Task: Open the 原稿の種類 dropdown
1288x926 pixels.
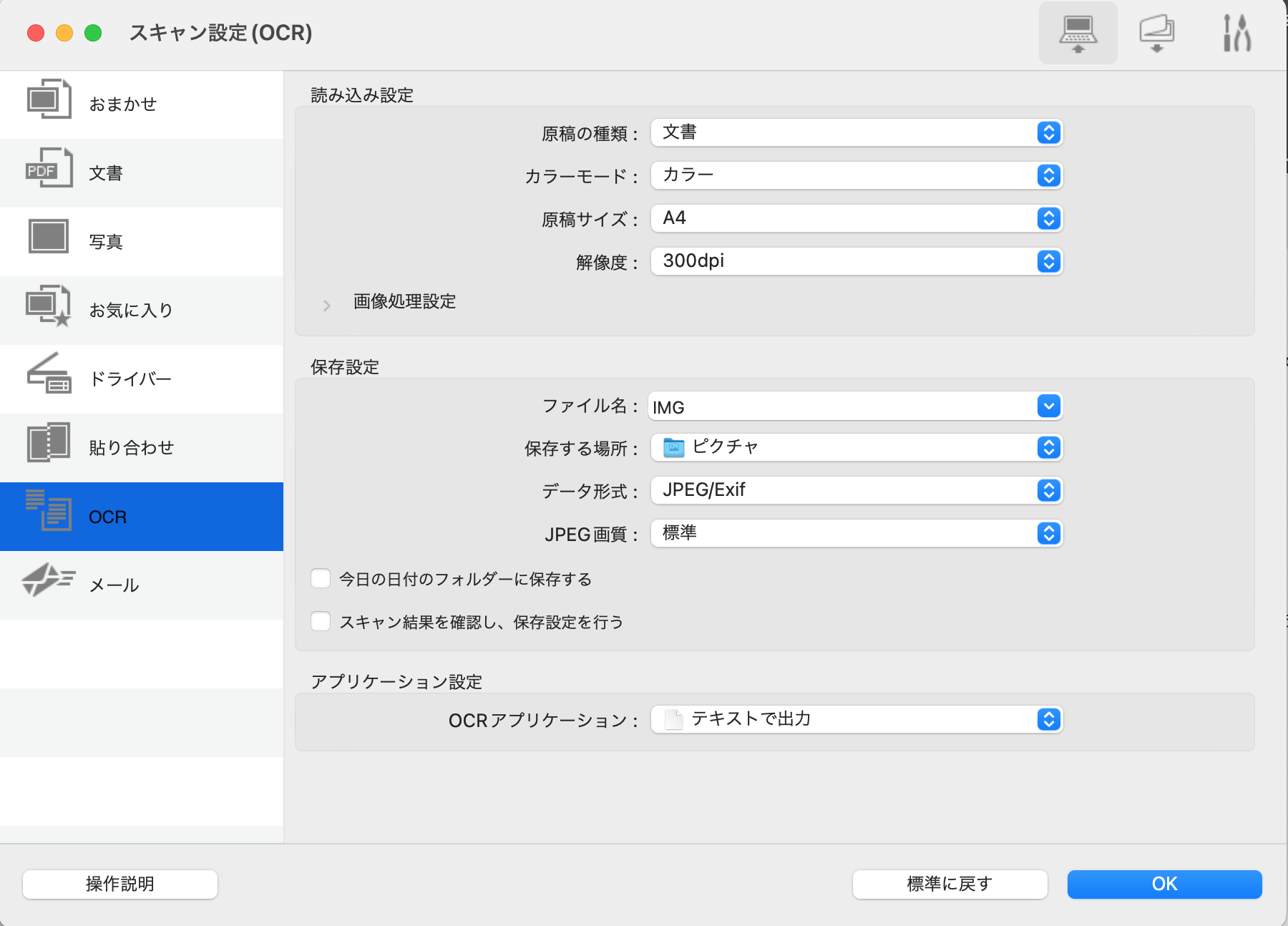Action: pos(857,132)
